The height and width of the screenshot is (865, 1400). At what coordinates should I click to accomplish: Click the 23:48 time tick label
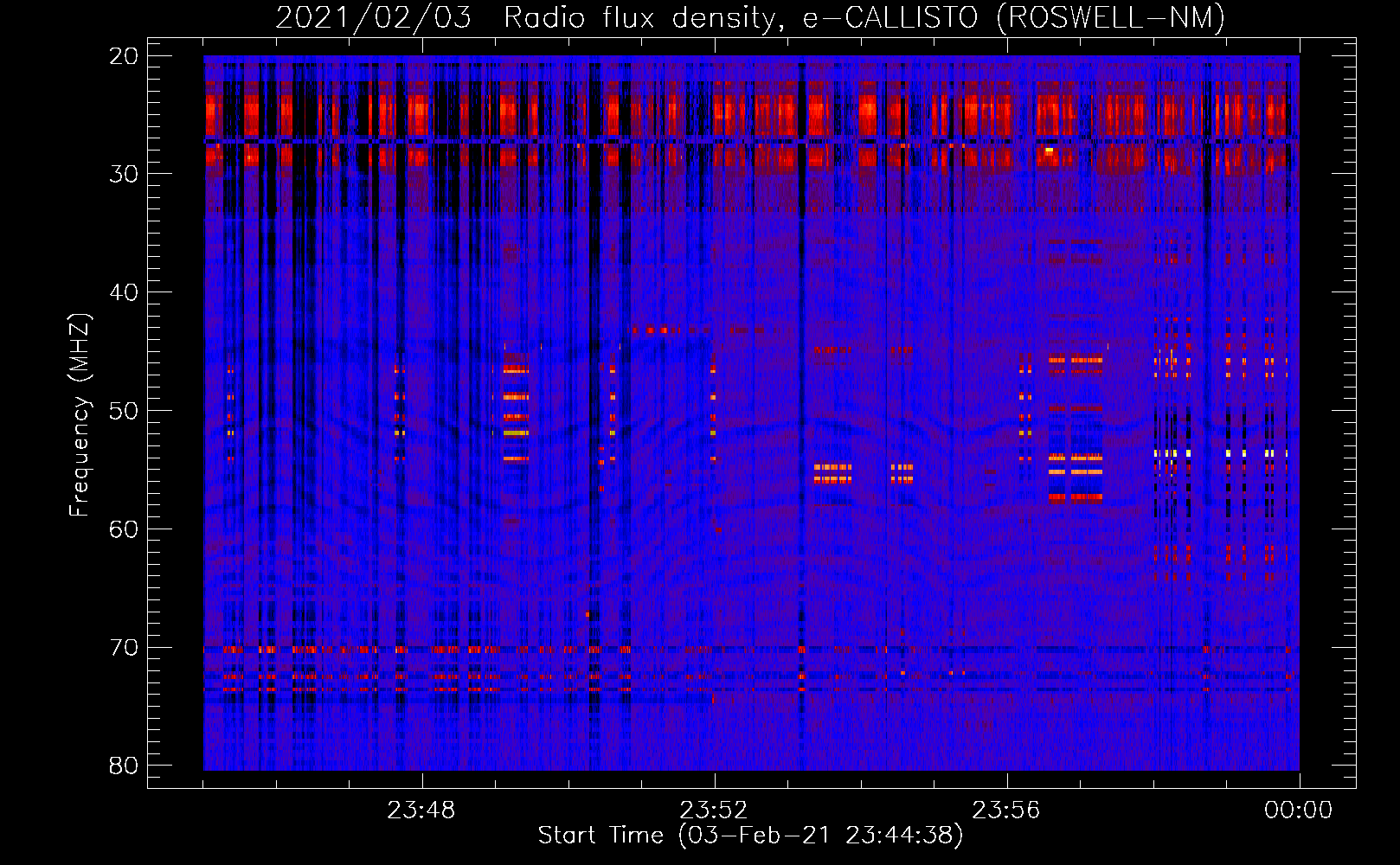point(421,811)
